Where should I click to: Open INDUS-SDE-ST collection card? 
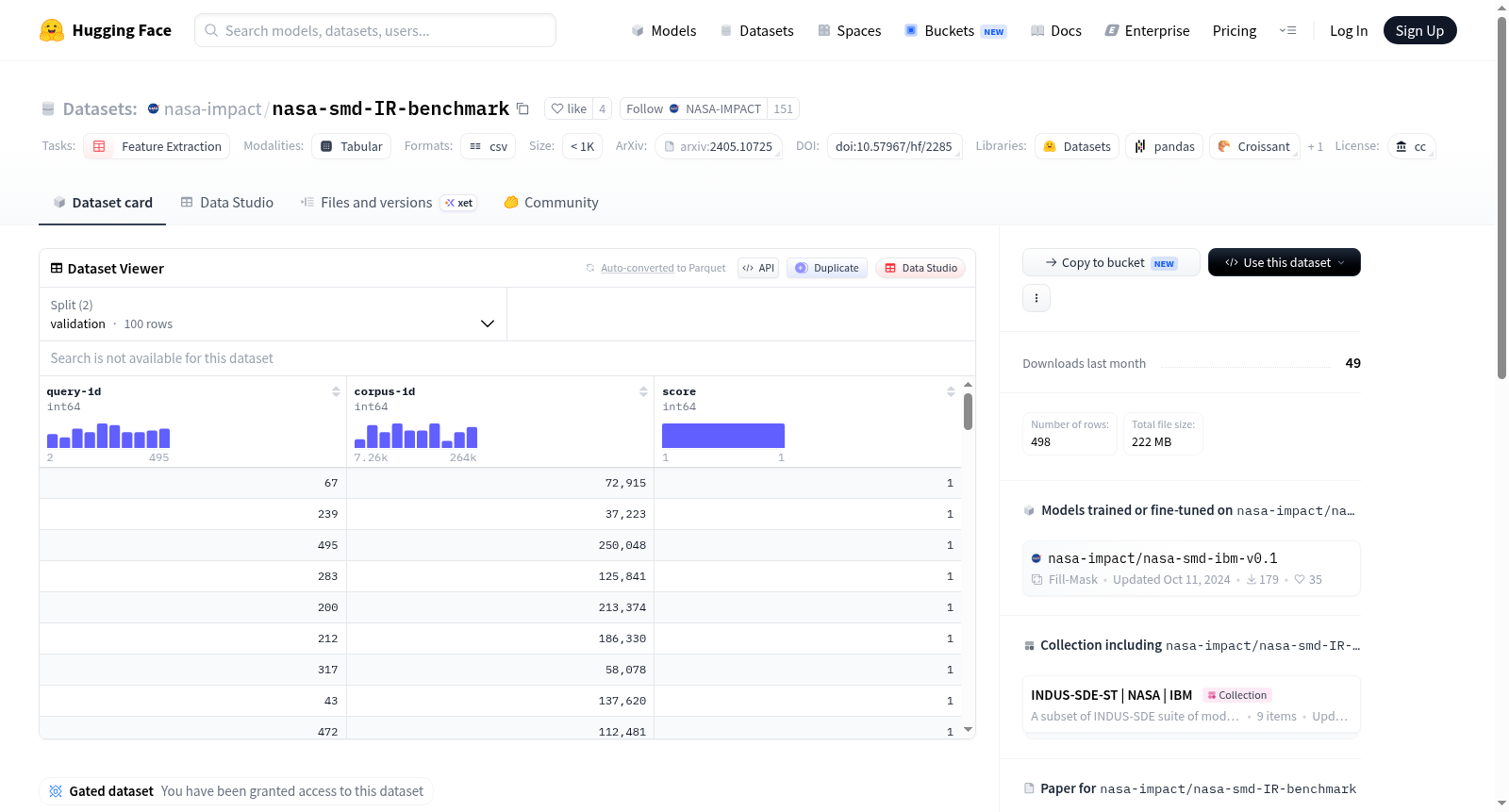[x=1191, y=704]
